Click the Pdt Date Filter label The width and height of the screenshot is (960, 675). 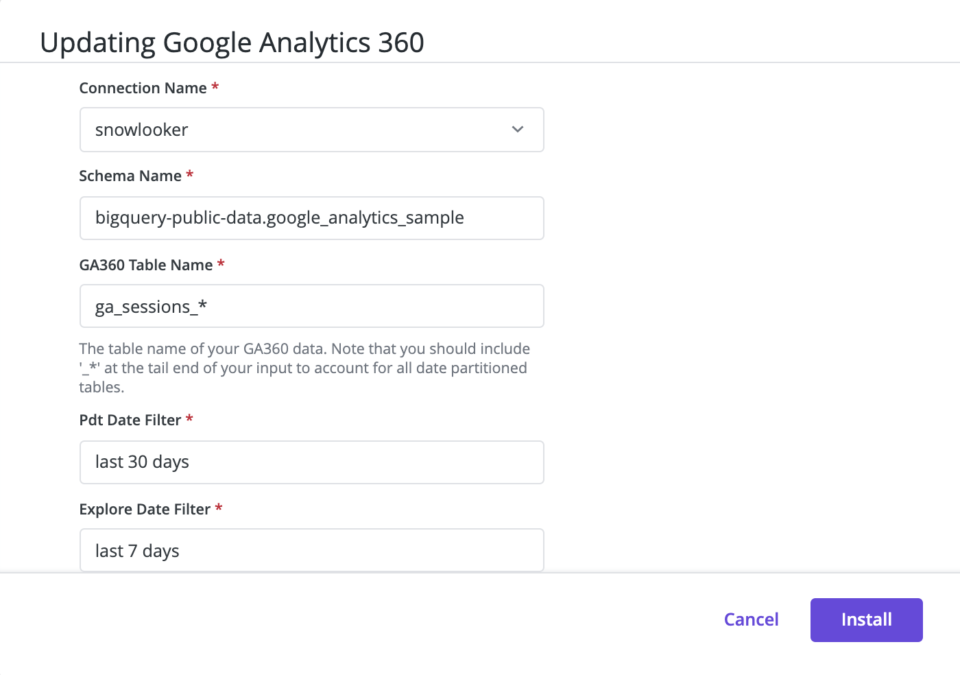[x=130, y=420]
